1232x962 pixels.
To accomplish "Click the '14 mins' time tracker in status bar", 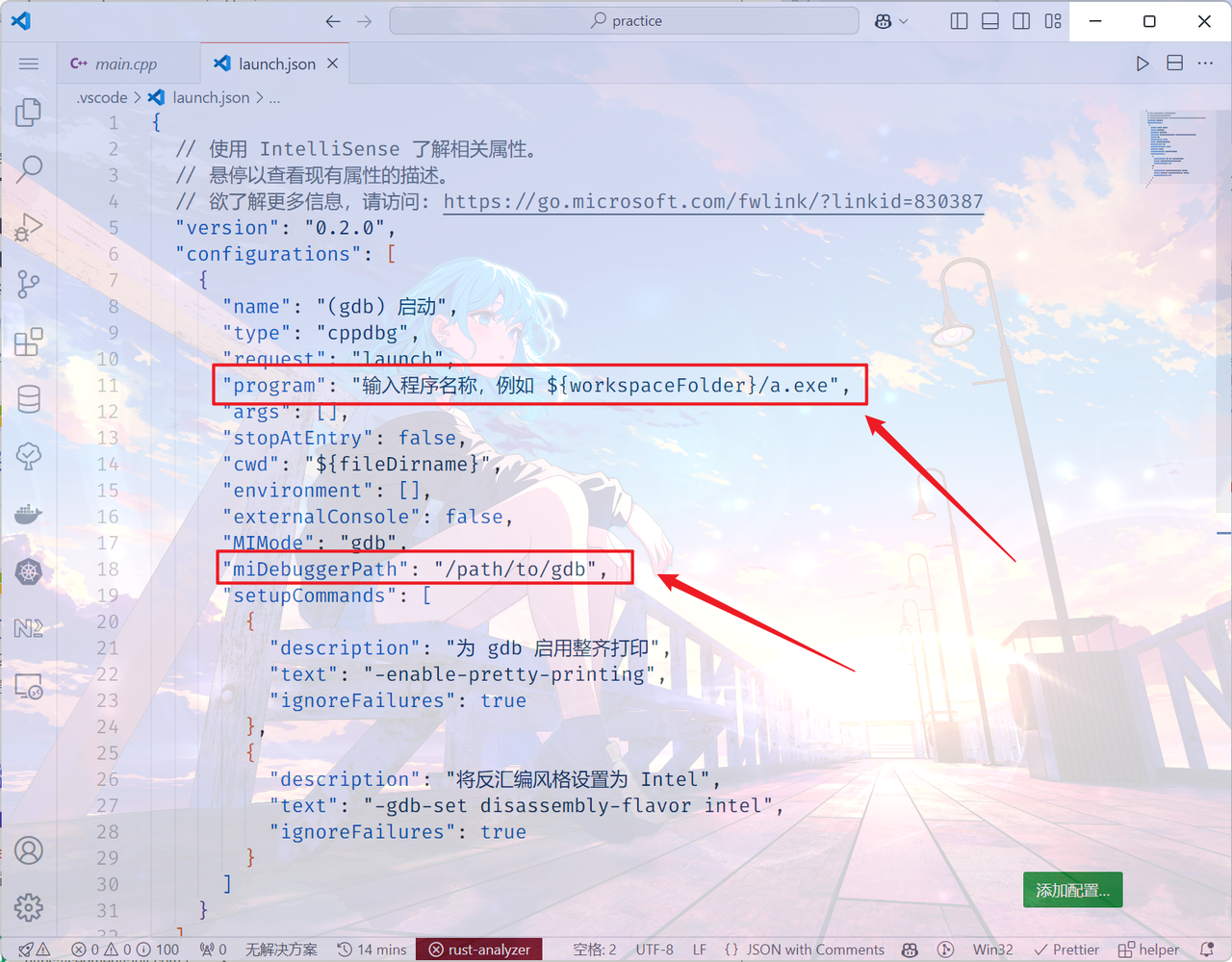I will [x=372, y=949].
